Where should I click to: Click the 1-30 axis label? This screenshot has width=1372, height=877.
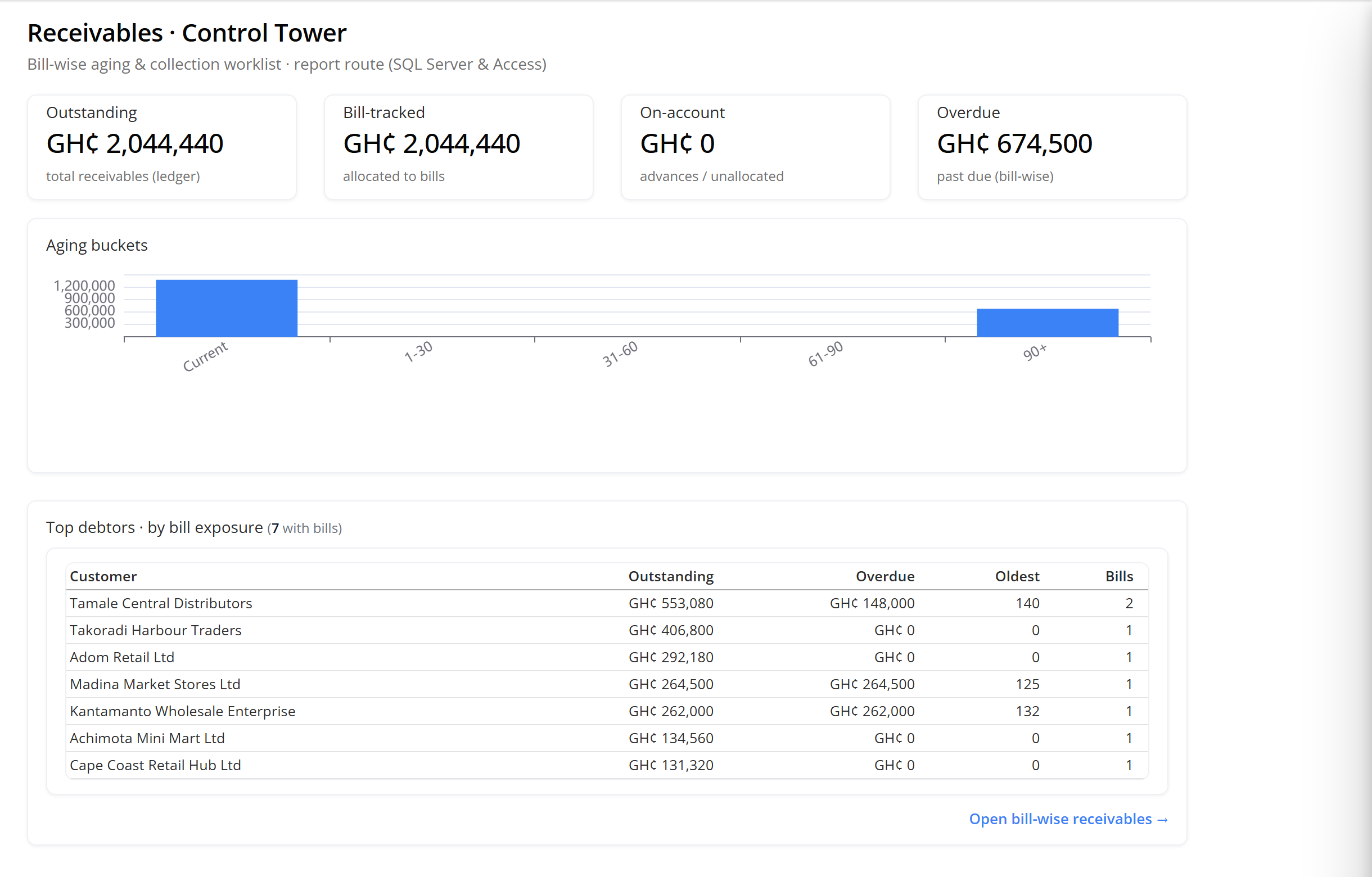click(418, 351)
